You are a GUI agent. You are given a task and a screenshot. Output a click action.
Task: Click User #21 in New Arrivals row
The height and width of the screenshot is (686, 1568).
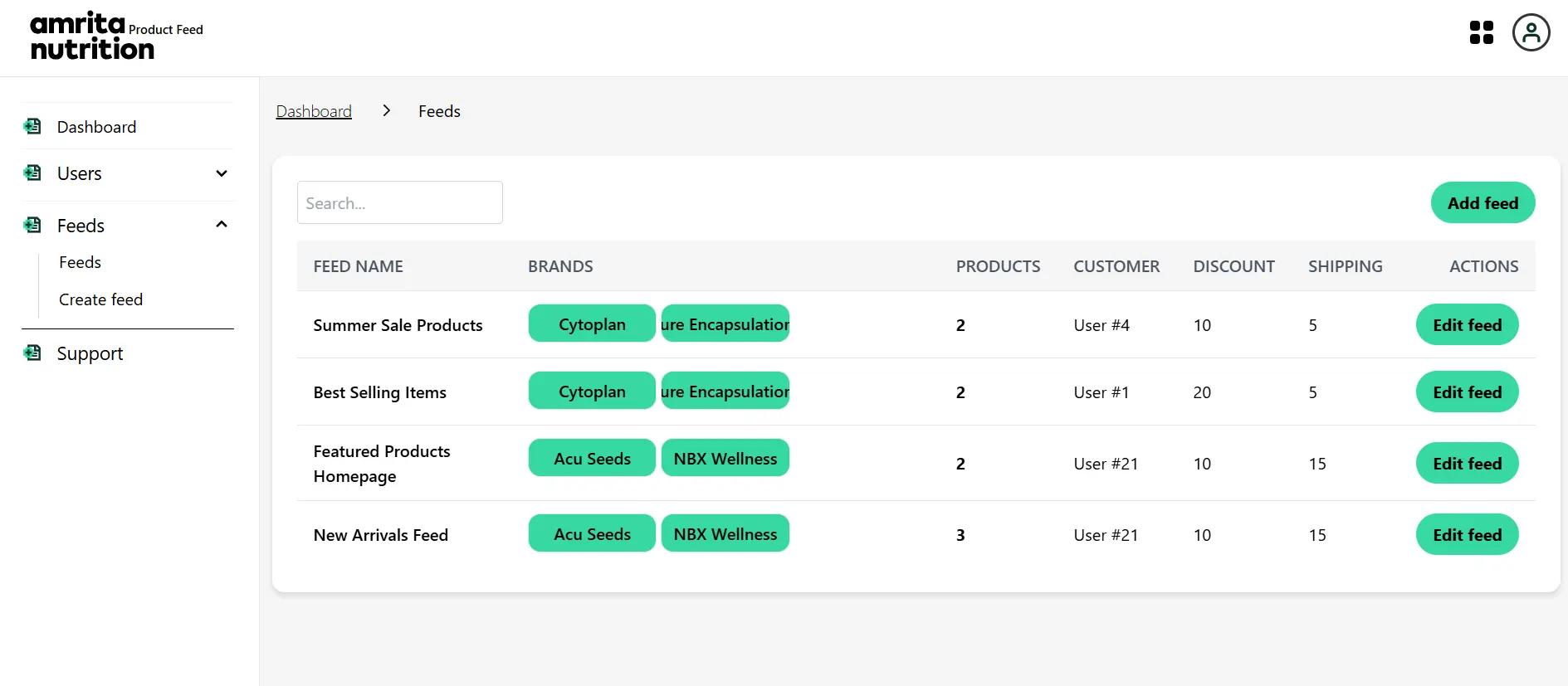[x=1106, y=535]
